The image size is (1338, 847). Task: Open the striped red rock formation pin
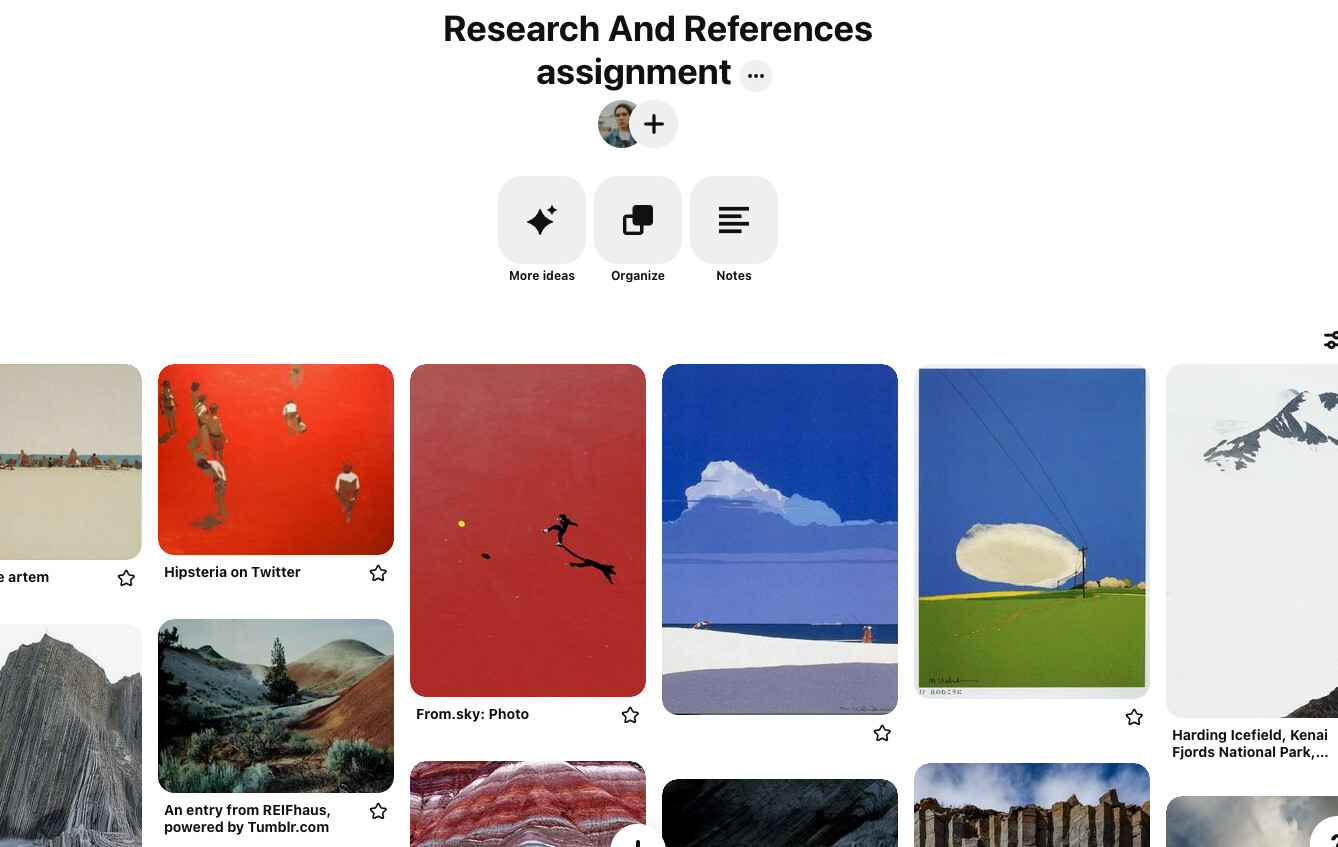[x=528, y=804]
